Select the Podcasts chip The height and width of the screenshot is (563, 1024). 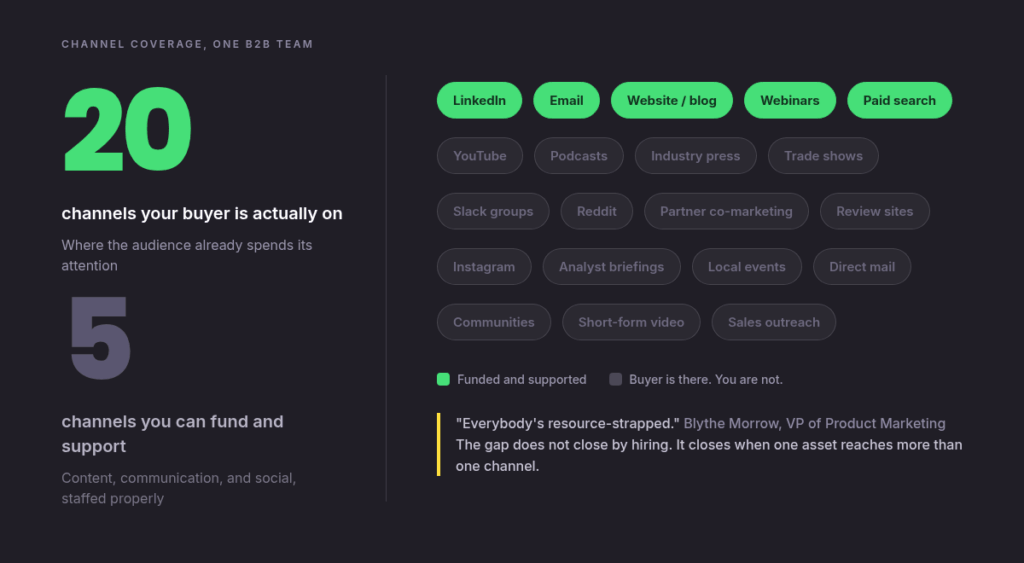click(579, 155)
